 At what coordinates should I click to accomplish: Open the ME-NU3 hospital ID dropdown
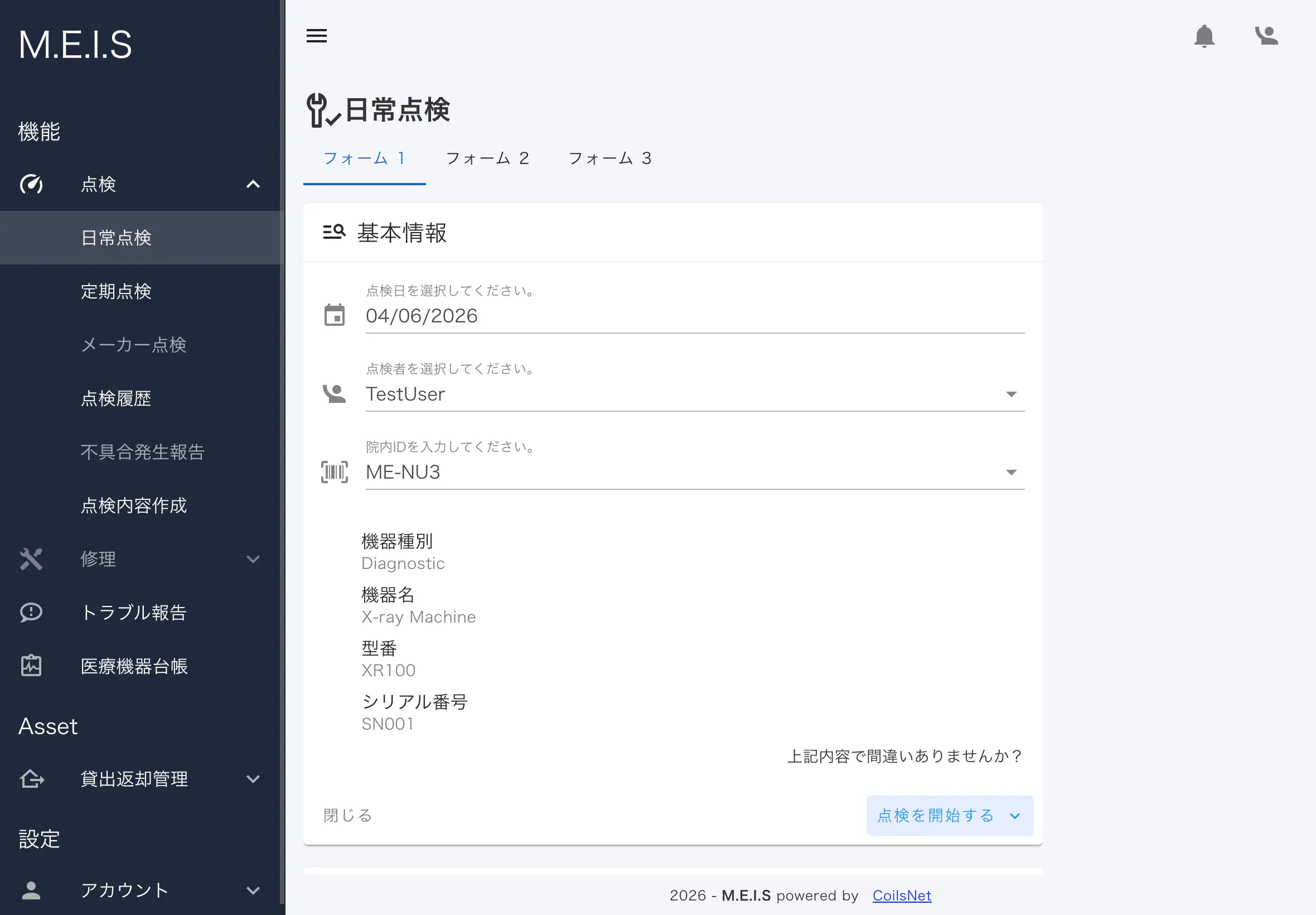pos(1011,472)
